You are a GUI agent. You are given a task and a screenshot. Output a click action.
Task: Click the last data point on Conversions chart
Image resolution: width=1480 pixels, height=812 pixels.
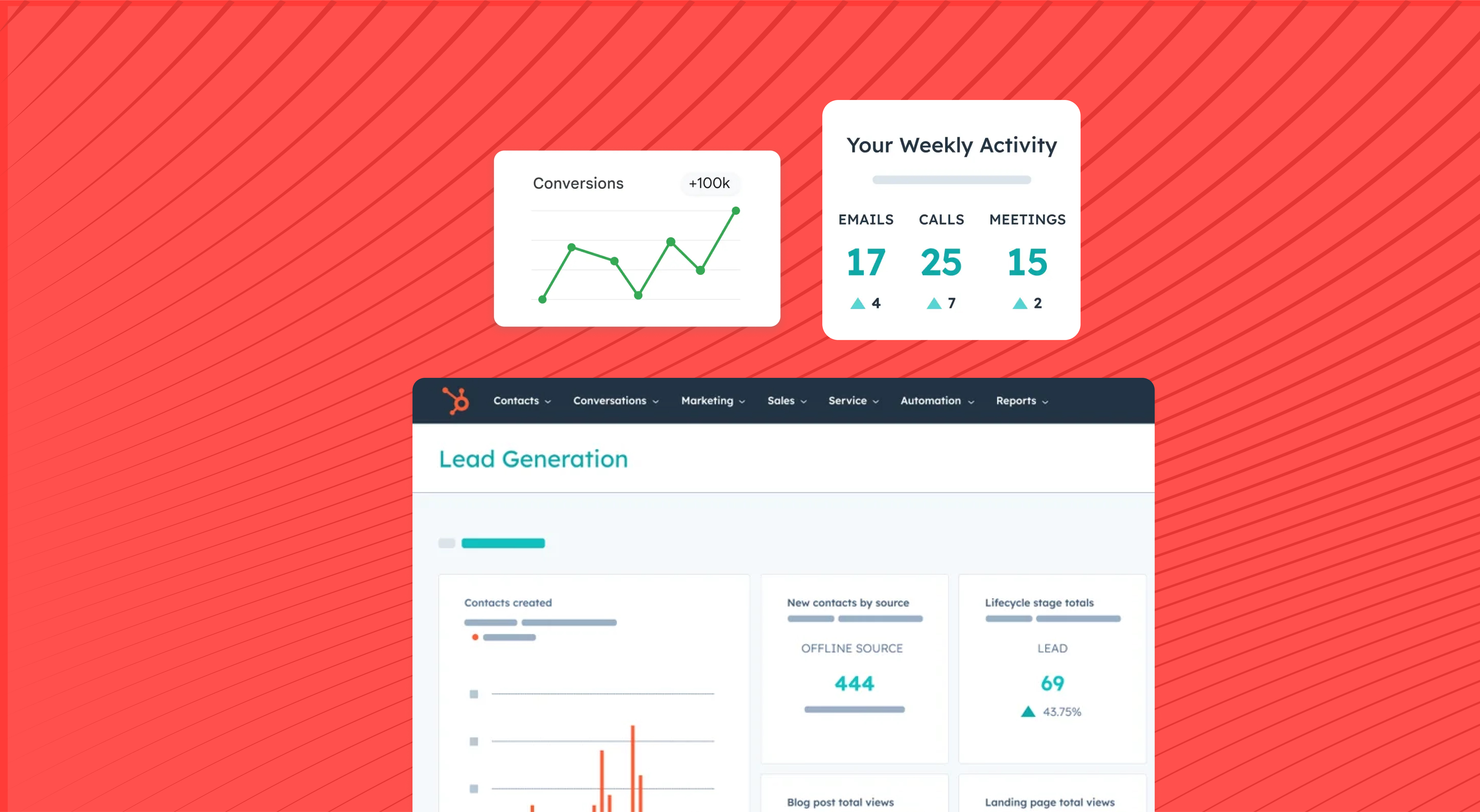735,211
